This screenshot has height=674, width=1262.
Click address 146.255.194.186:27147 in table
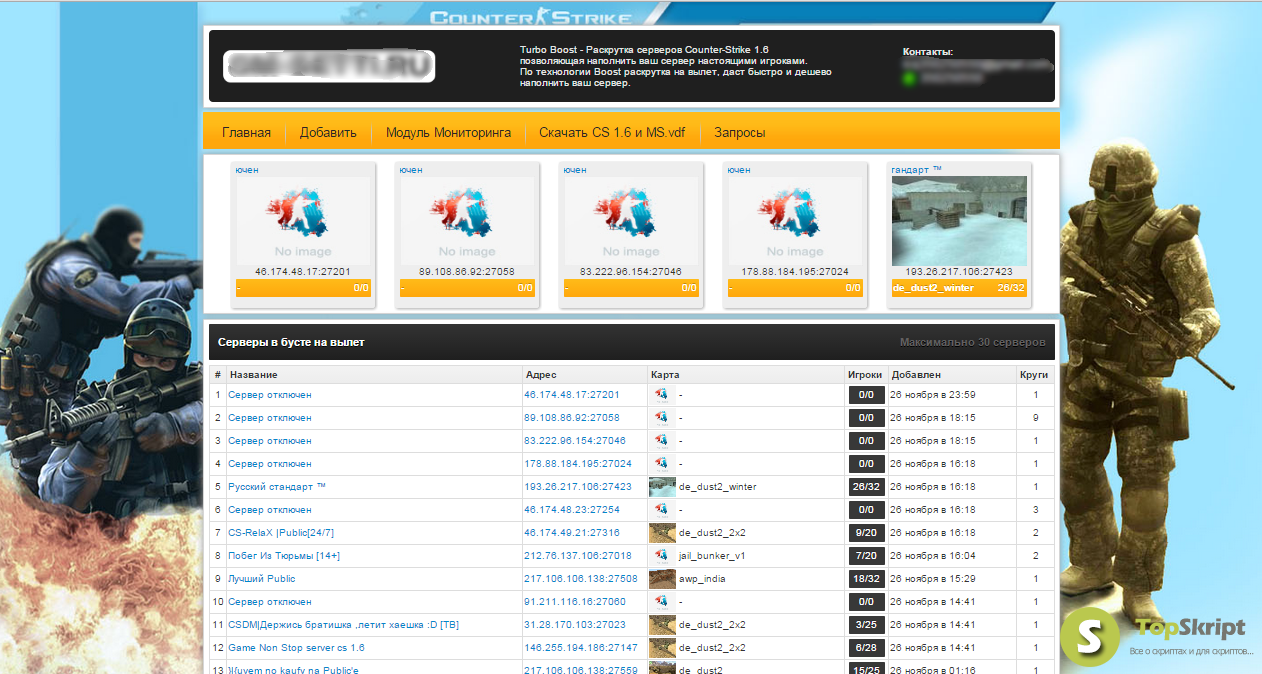[581, 648]
